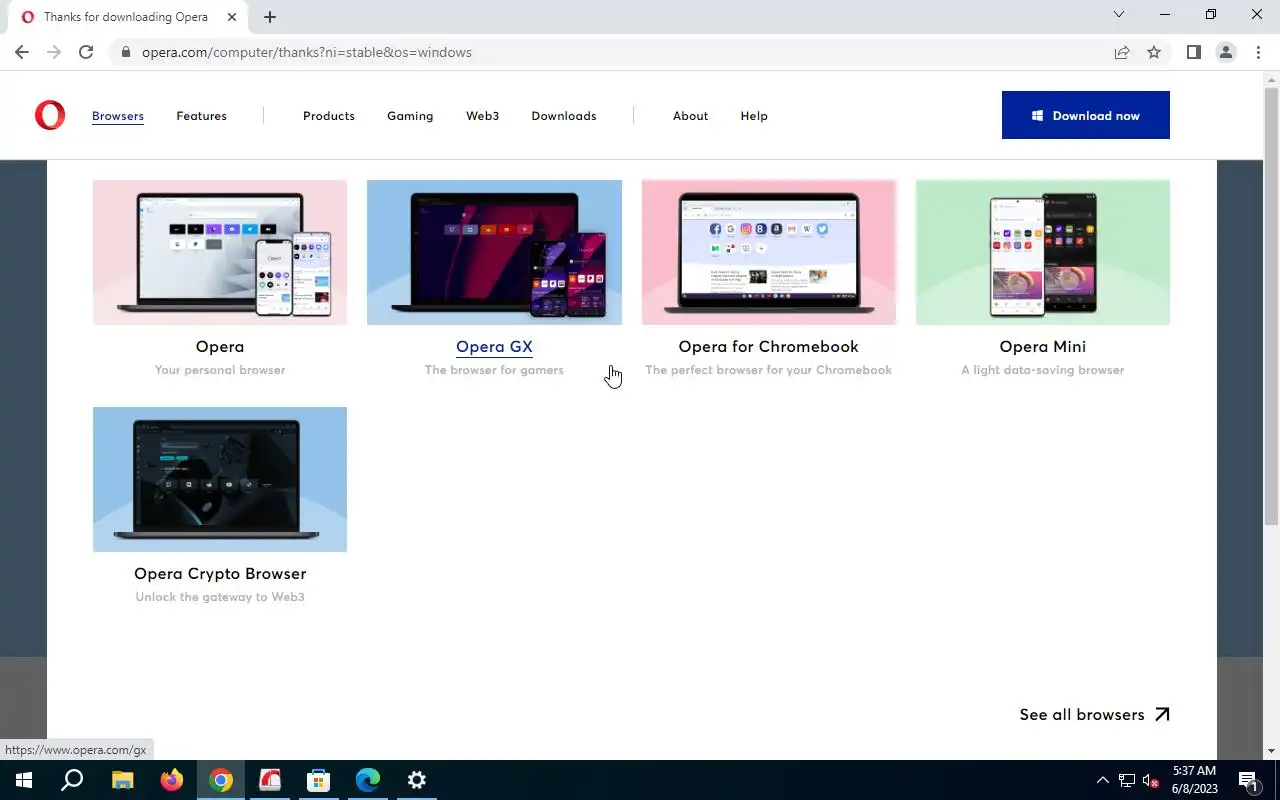Open Chrome three-dot menu
This screenshot has width=1280, height=800.
coord(1257,52)
